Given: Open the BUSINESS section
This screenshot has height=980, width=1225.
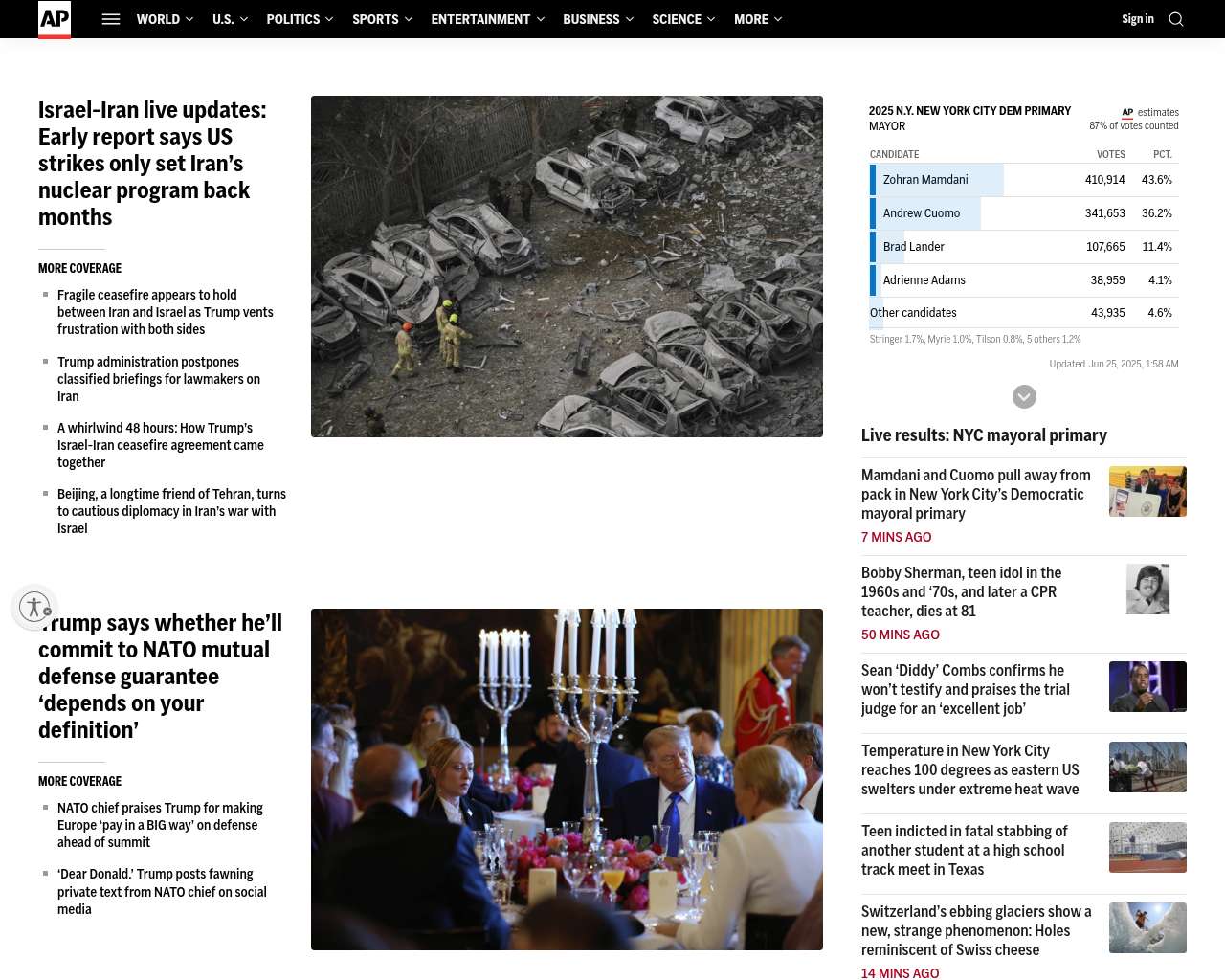Looking at the screenshot, I should click(x=591, y=19).
